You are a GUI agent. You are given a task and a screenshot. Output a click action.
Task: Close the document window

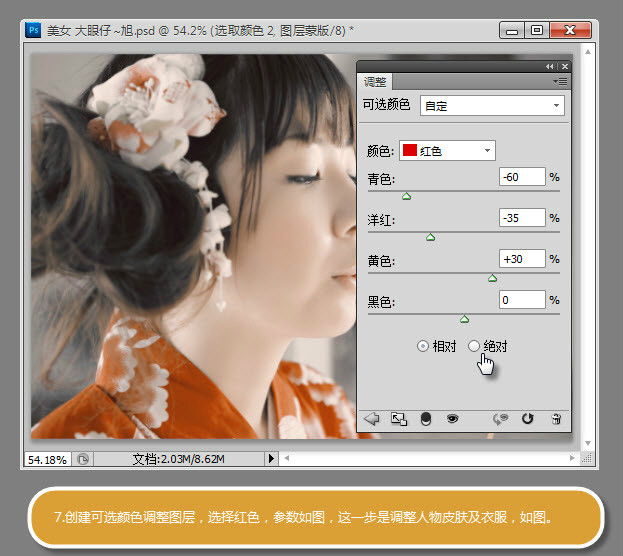pyautogui.click(x=571, y=30)
